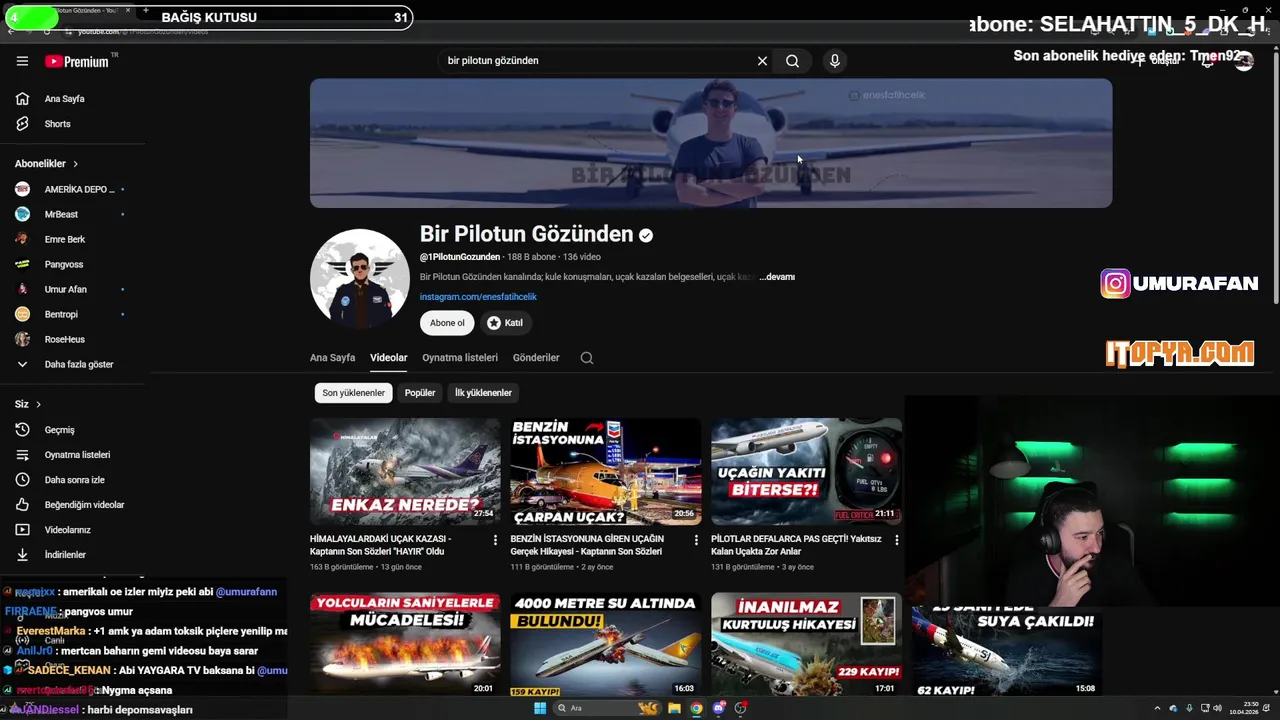The image size is (1280, 720).
Task: Open Discord from the taskbar
Action: pos(718,708)
